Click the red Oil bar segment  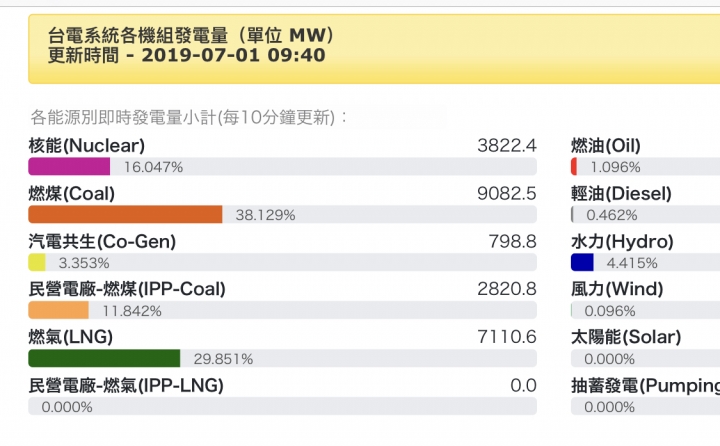click(574, 166)
